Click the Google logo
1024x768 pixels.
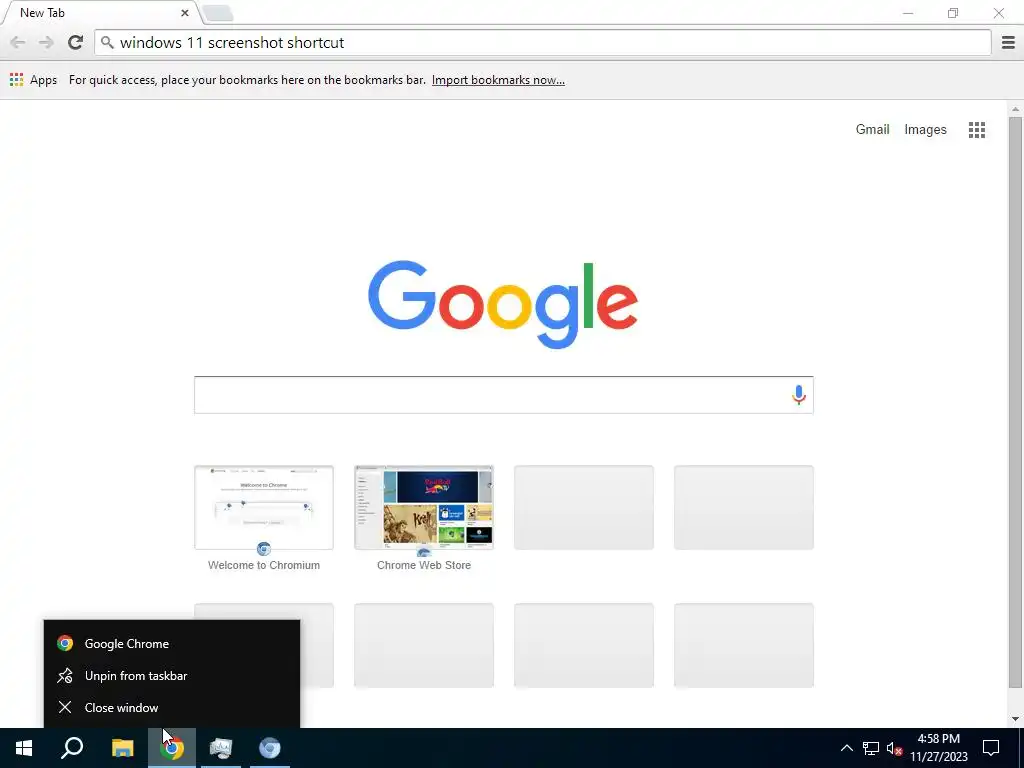click(x=503, y=304)
